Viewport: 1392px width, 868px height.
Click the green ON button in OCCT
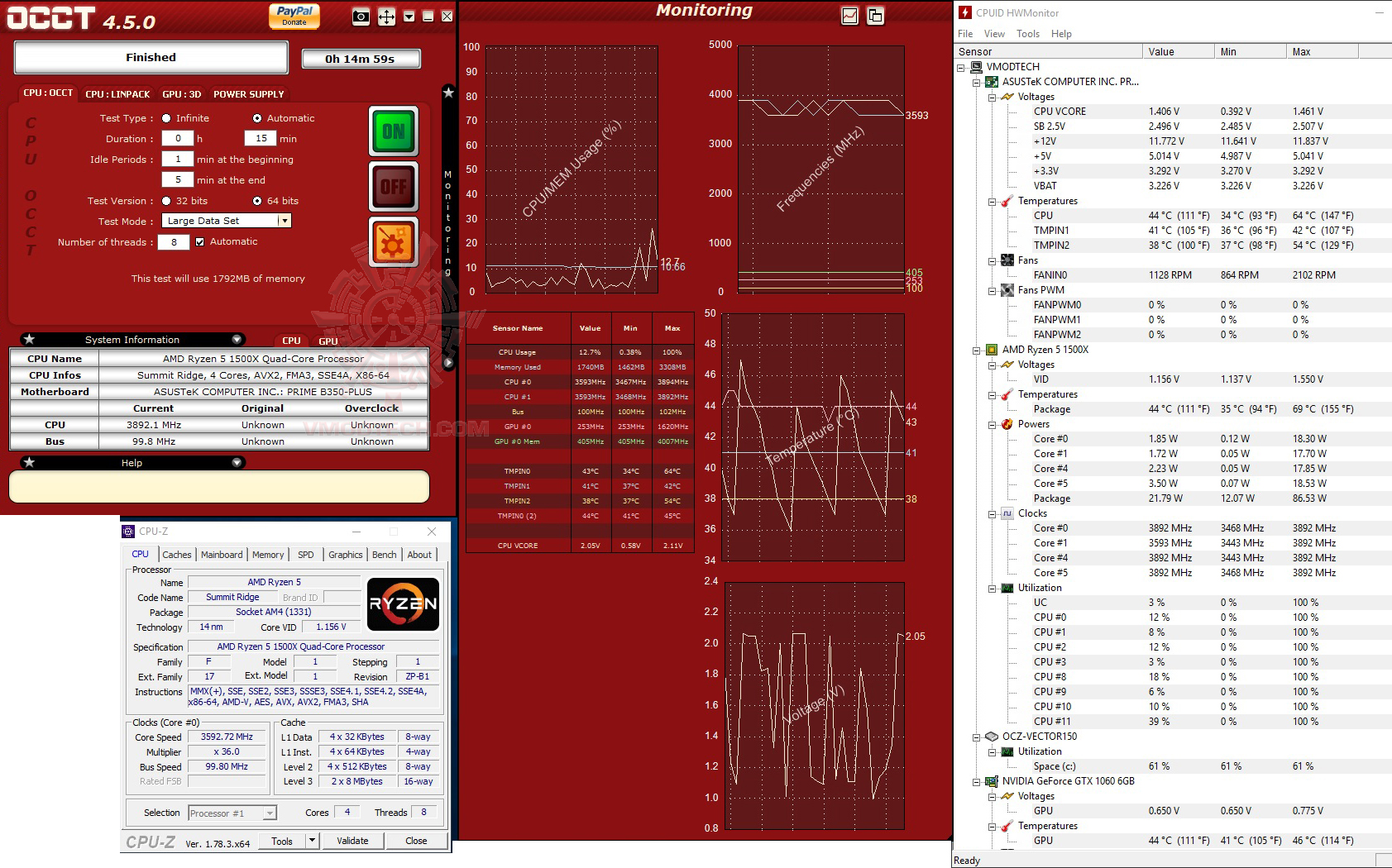[393, 131]
